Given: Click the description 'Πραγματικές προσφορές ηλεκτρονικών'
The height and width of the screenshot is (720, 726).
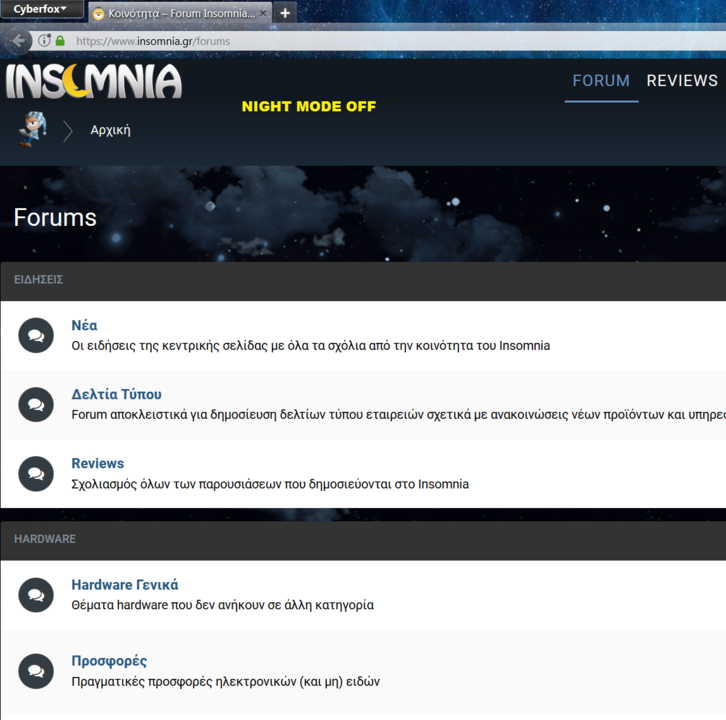Looking at the screenshot, I should [225, 682].
